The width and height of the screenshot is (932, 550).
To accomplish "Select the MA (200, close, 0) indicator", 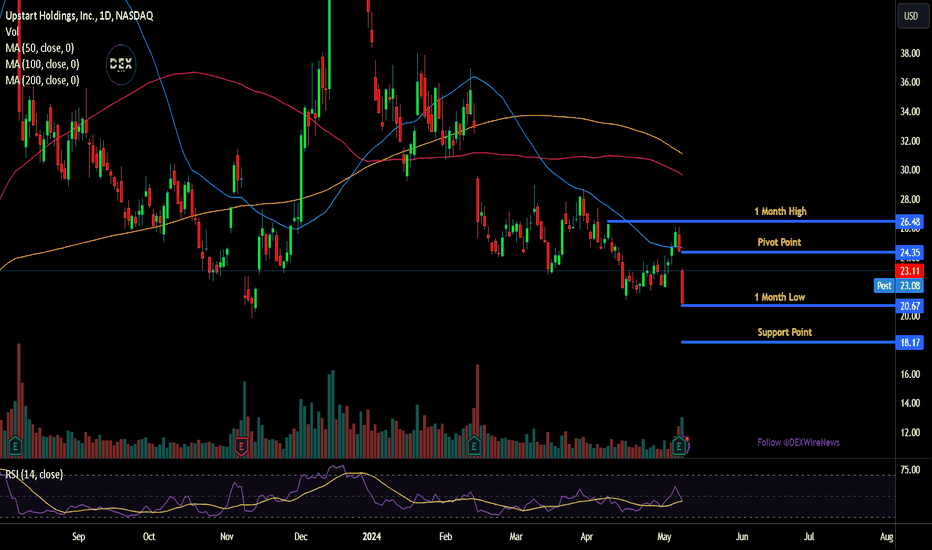I will tap(42, 80).
